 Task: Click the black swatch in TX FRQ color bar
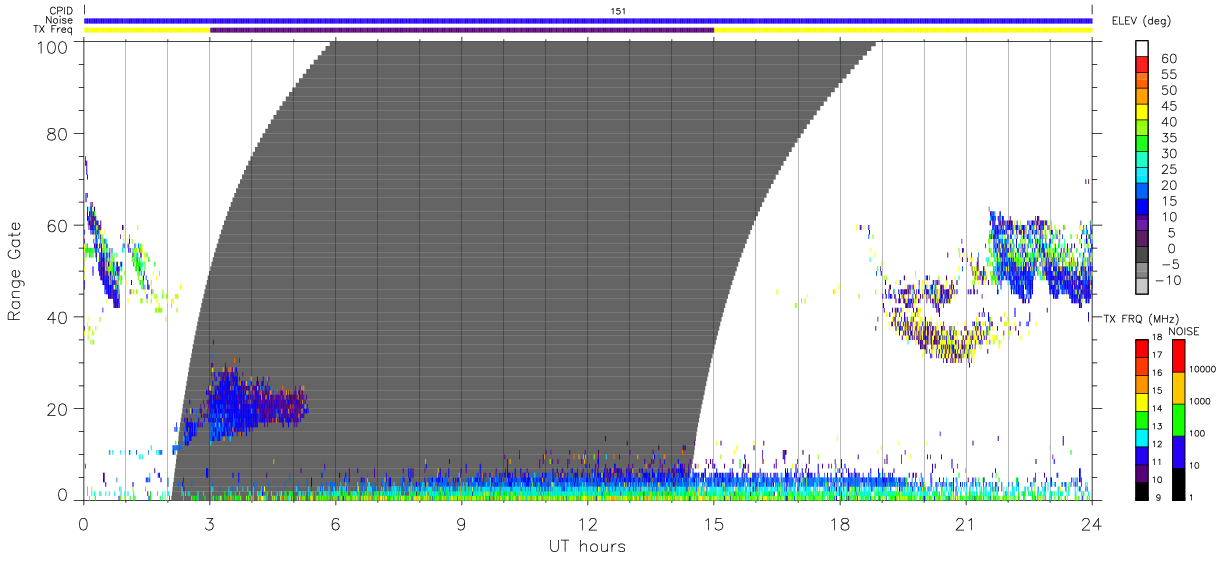pos(1142,491)
